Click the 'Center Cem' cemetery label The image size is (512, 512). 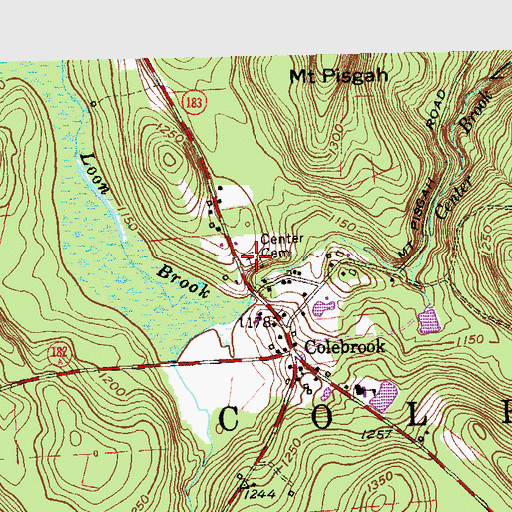281,246
